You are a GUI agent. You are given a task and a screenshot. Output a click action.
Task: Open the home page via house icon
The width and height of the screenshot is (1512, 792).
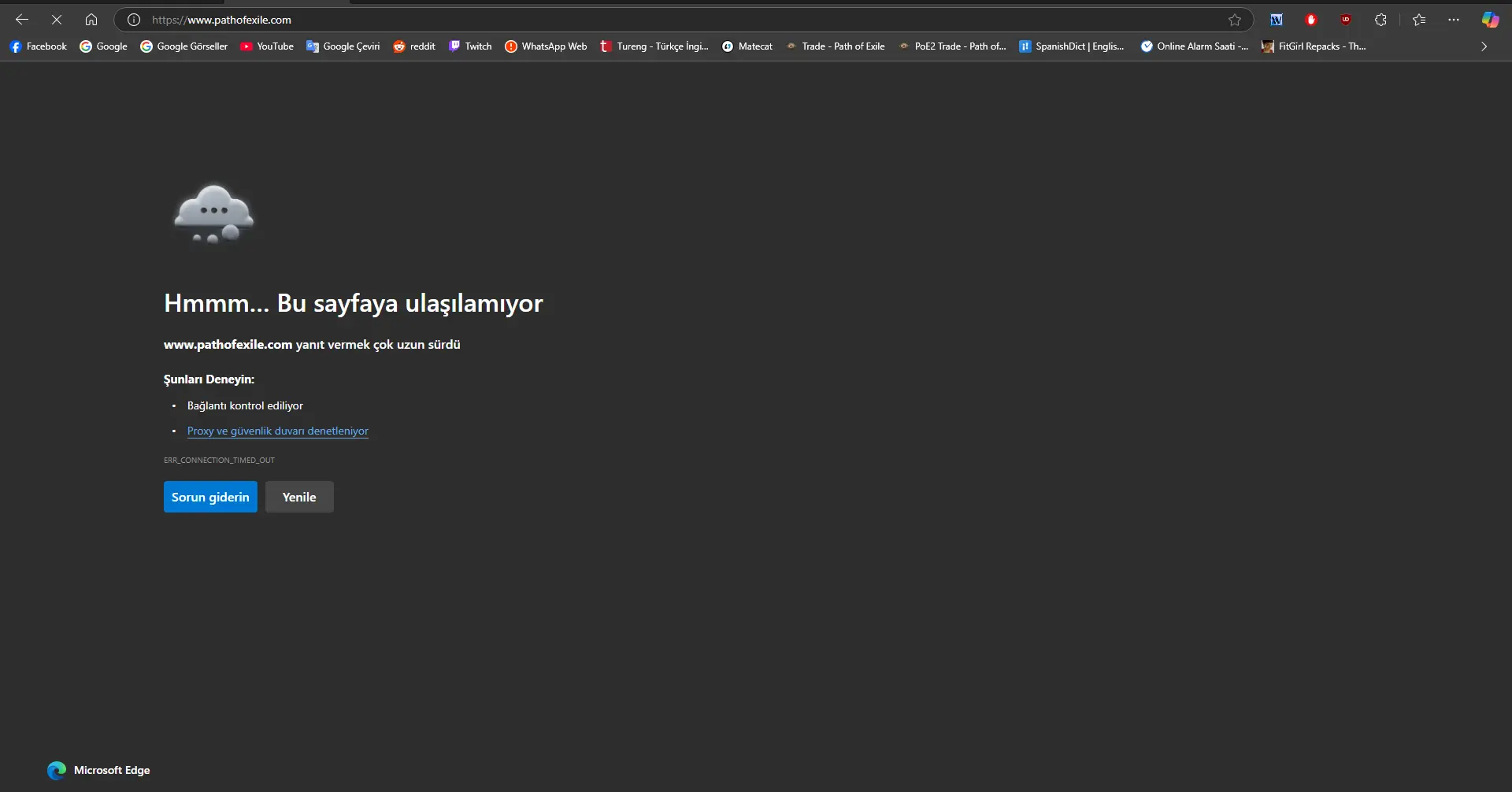pos(91,20)
